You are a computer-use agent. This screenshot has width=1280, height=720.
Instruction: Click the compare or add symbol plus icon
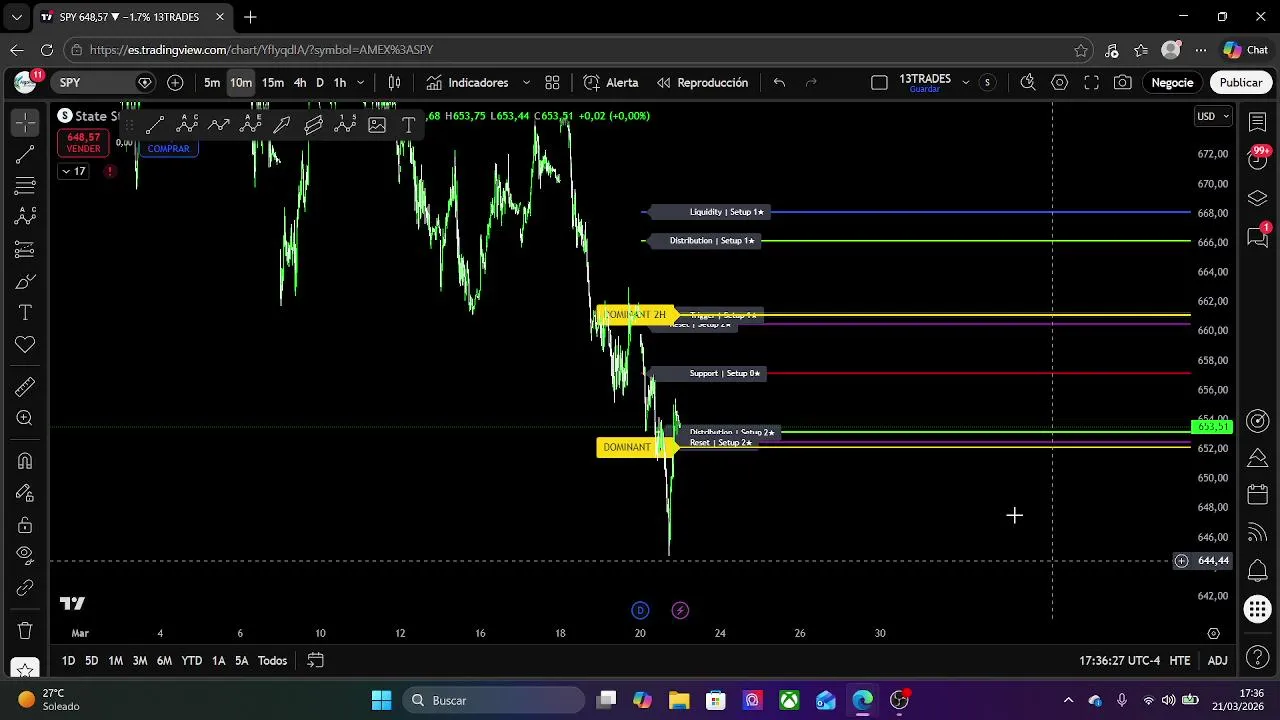pos(175,83)
